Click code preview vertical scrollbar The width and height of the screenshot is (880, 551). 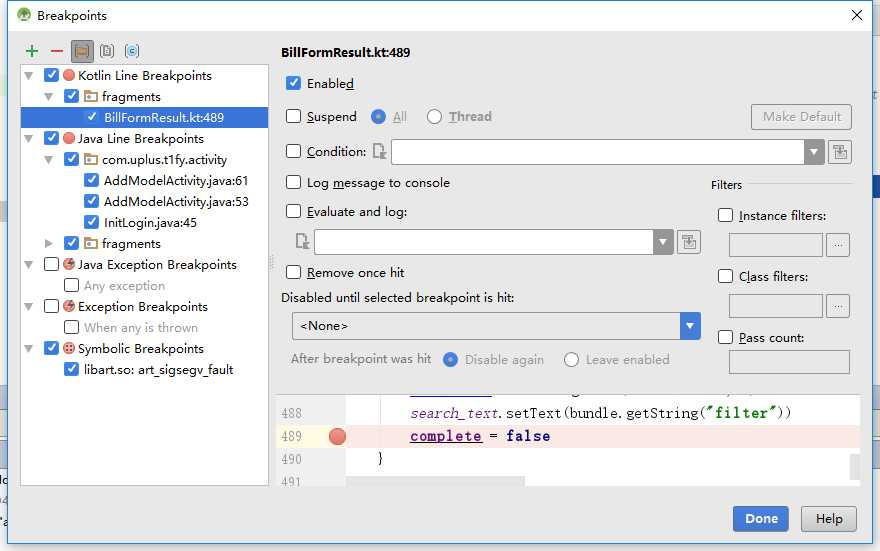click(x=855, y=467)
